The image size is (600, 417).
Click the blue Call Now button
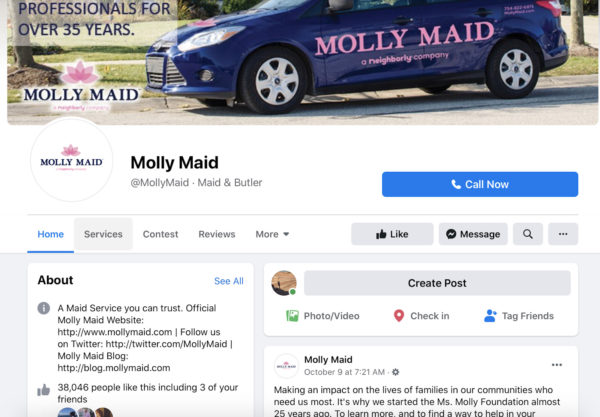click(480, 184)
